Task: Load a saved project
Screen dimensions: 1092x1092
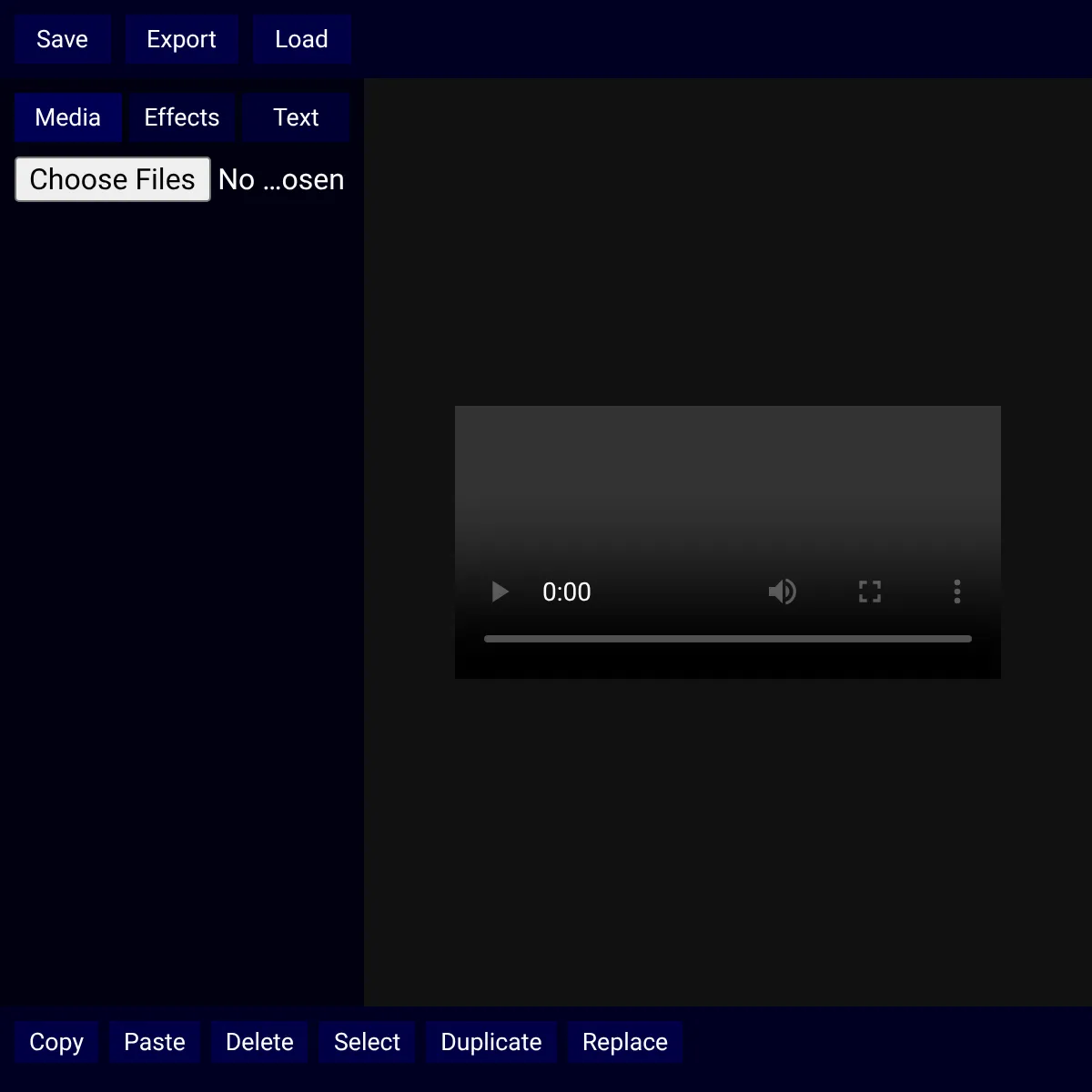Action: pyautogui.click(x=302, y=39)
